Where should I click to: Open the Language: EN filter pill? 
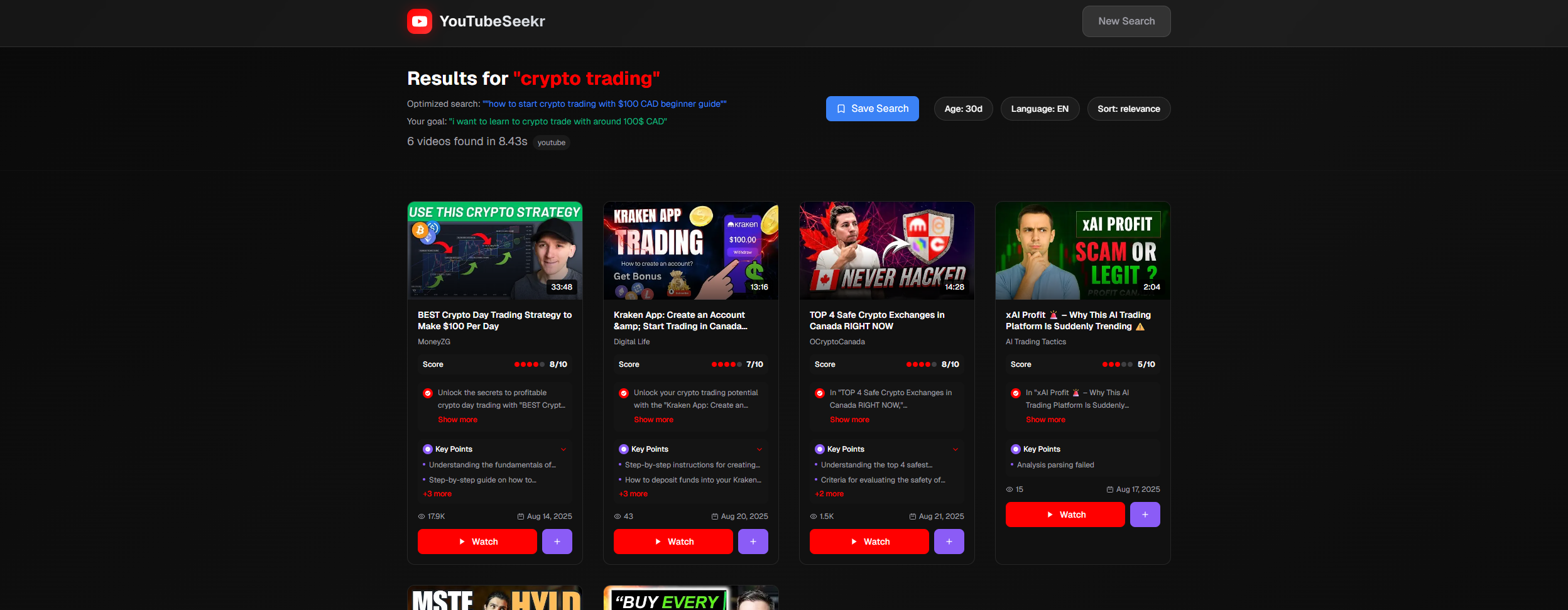(x=1040, y=109)
